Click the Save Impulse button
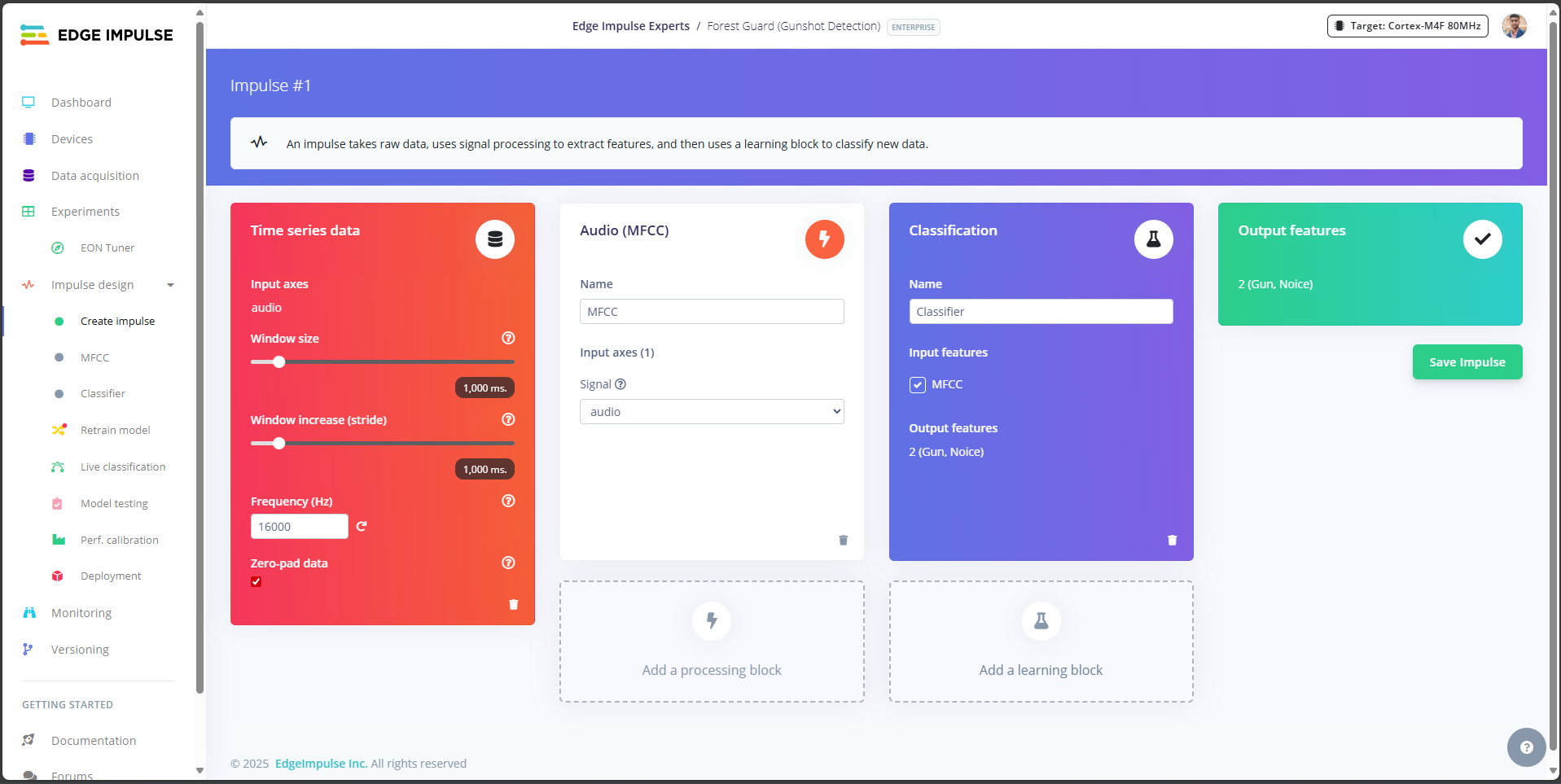Screen dimensions: 1561x784 point(1467,362)
